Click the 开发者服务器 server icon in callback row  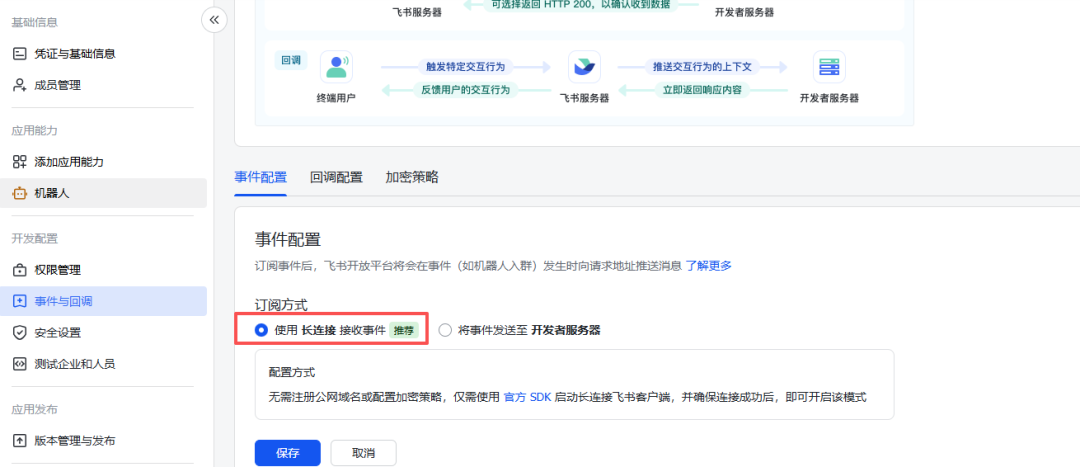[x=829, y=67]
